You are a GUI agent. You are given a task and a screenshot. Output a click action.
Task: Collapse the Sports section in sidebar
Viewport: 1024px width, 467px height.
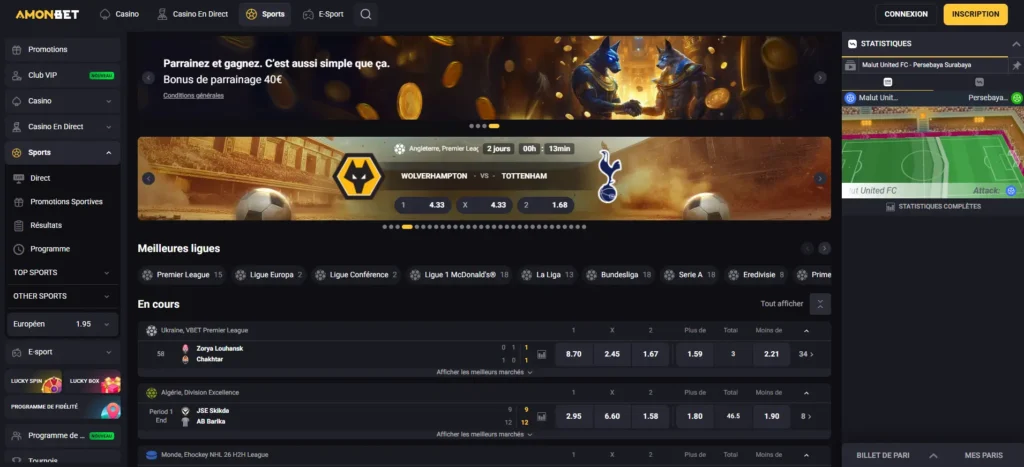click(63, 152)
